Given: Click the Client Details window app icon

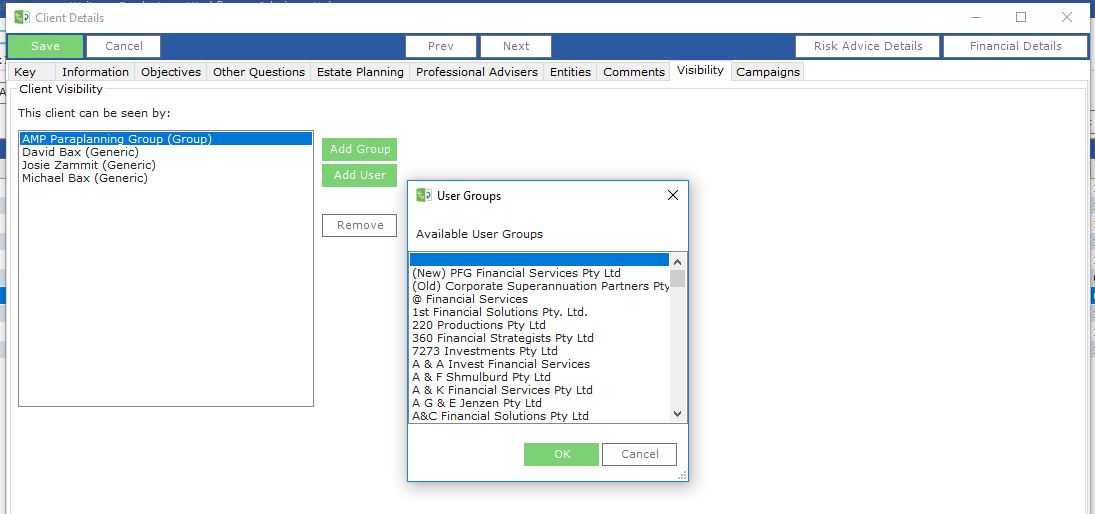Looking at the screenshot, I should pyautogui.click(x=22, y=17).
